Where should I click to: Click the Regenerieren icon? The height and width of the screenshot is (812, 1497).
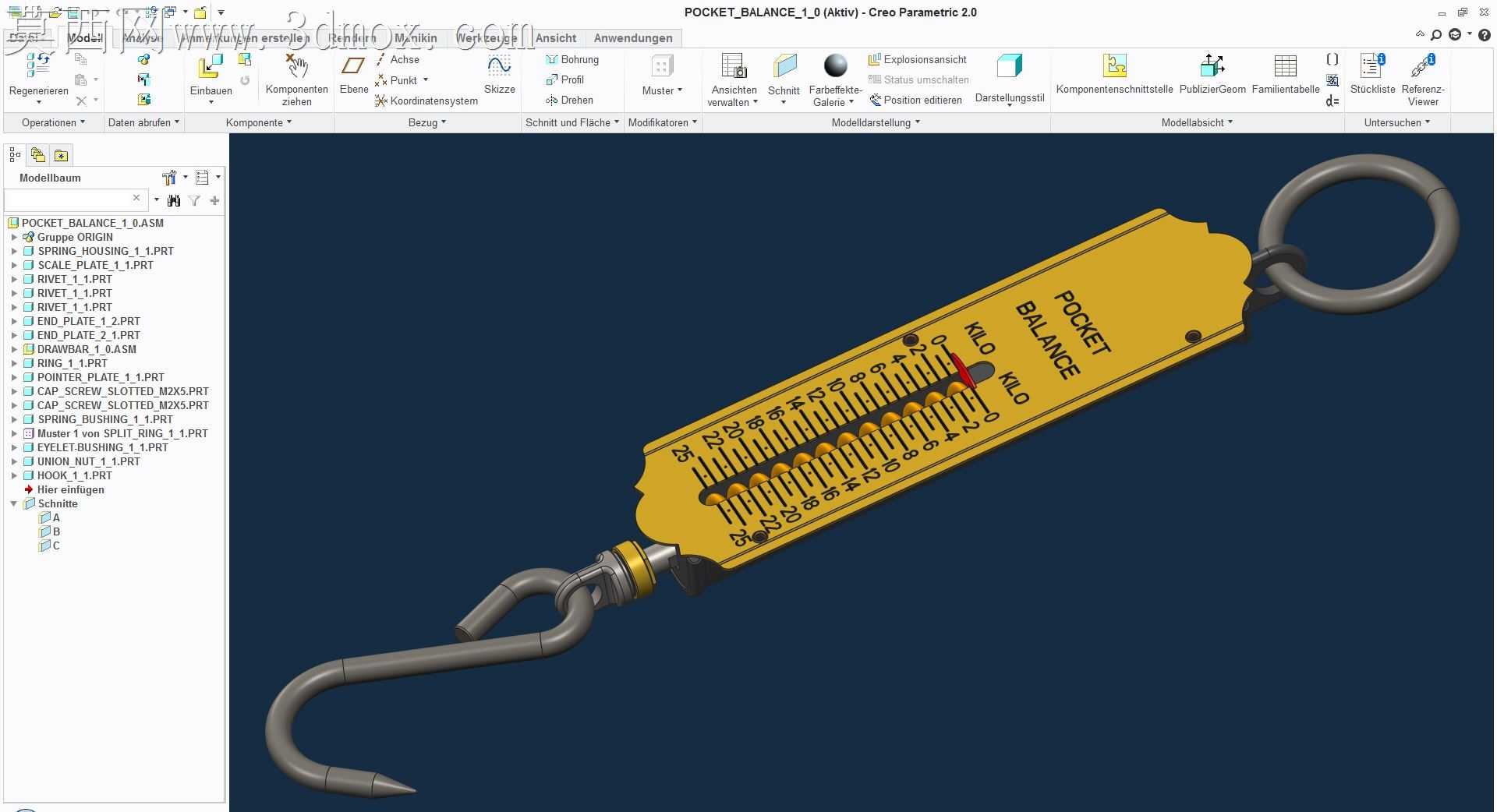(x=38, y=65)
